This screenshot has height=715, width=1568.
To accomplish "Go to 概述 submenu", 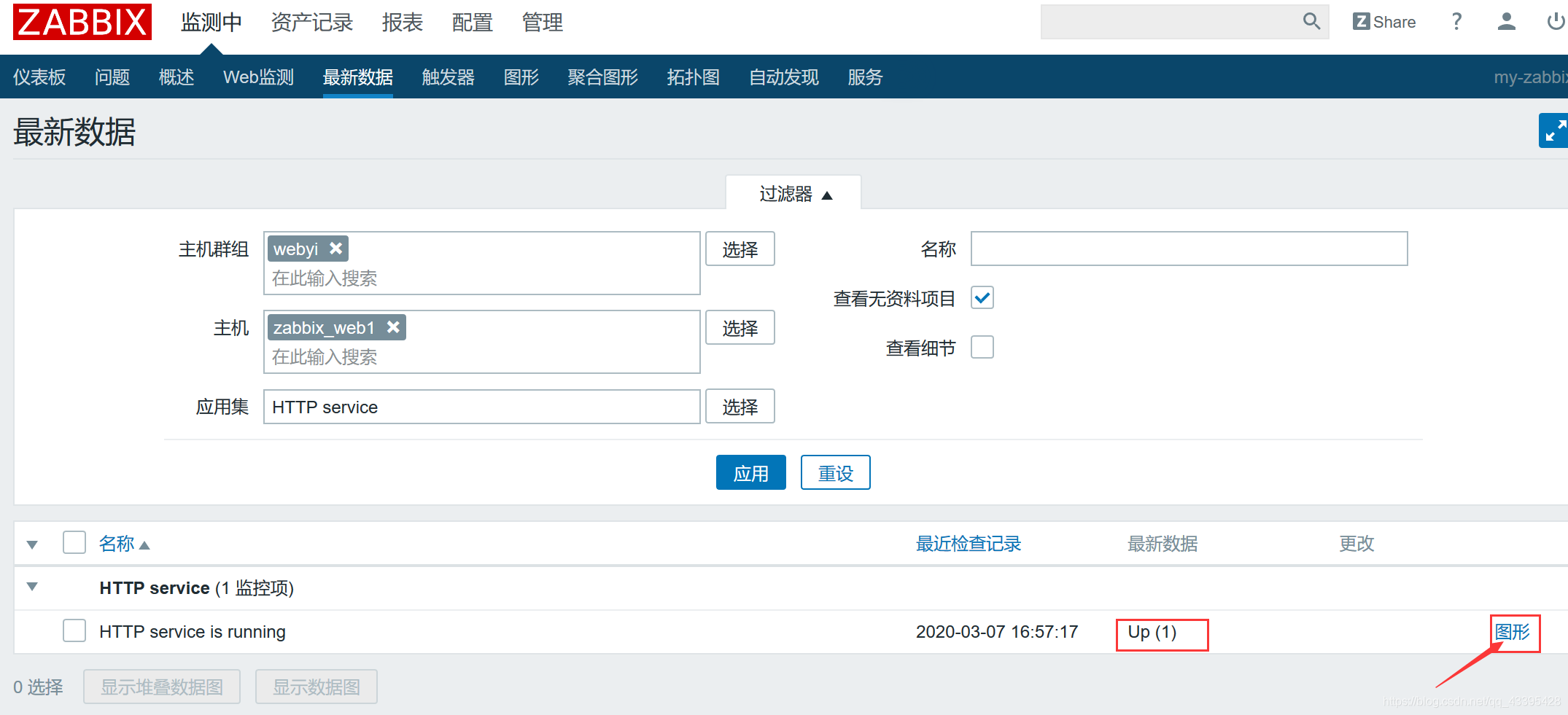I will [176, 77].
